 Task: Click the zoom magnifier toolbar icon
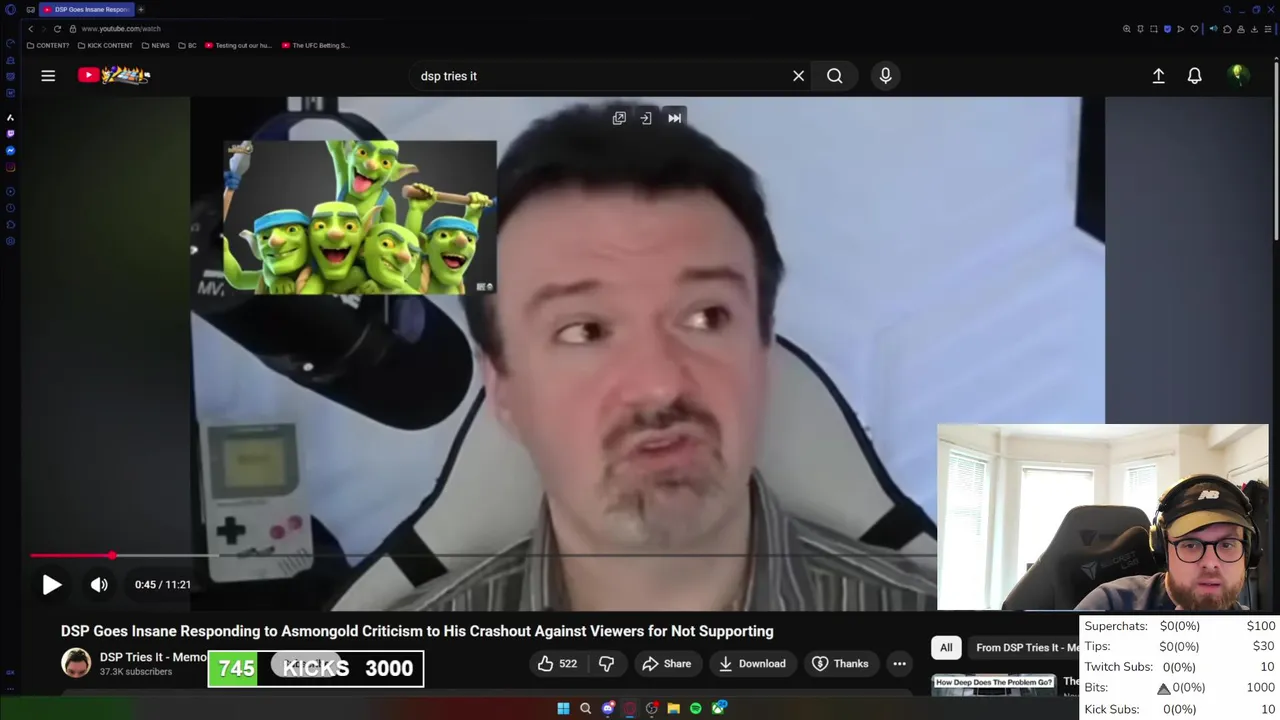coord(1127,29)
